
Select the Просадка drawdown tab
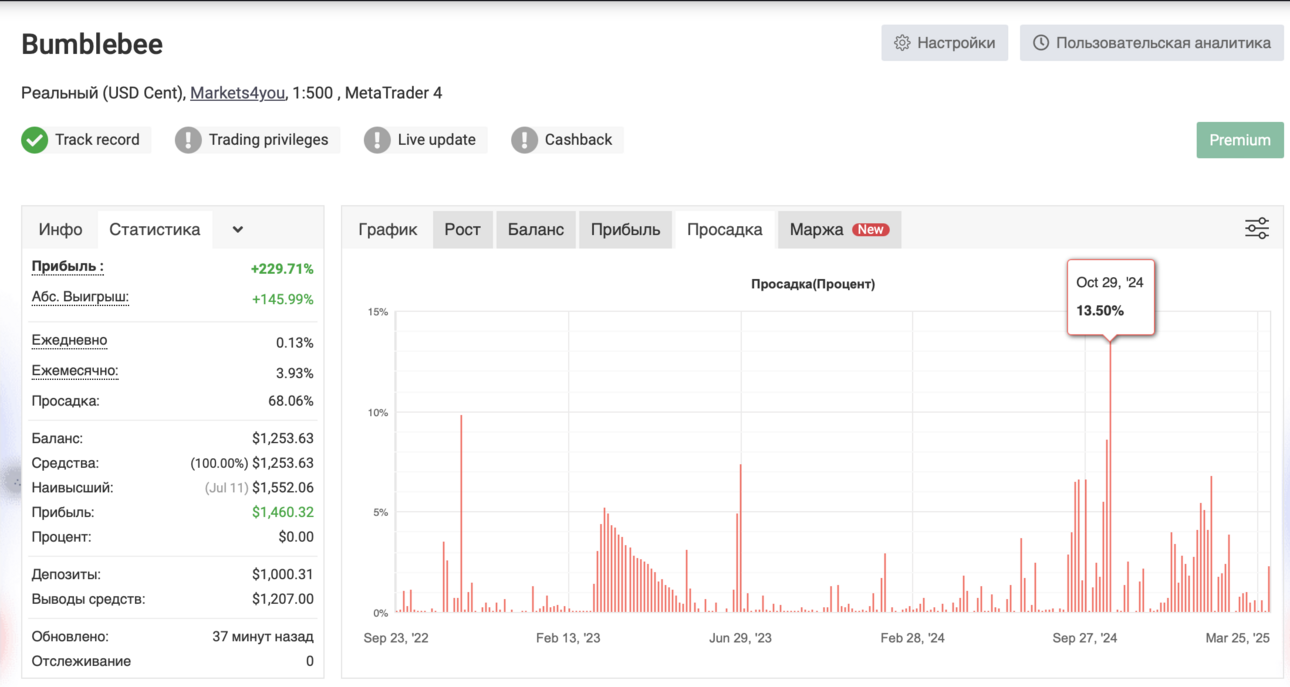click(x=725, y=230)
